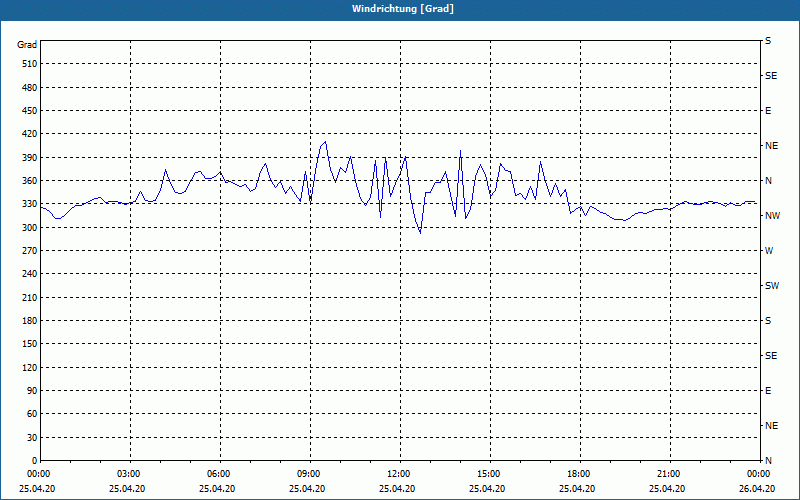Click the NE label between 420 and 390 gridlines
The width and height of the screenshot is (800, 500).
tap(772, 146)
